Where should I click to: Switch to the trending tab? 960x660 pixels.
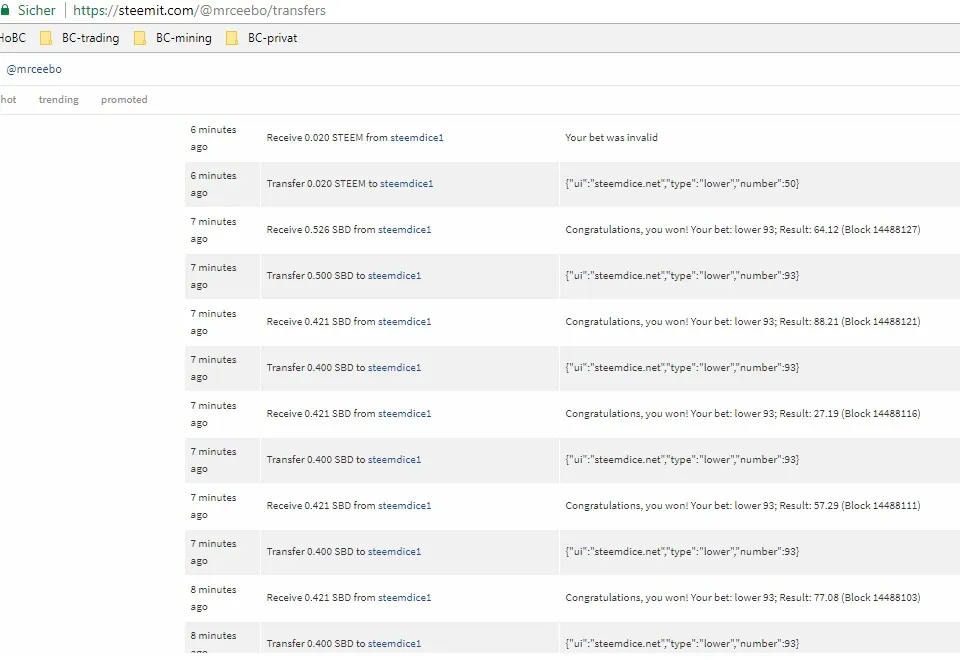pos(59,100)
